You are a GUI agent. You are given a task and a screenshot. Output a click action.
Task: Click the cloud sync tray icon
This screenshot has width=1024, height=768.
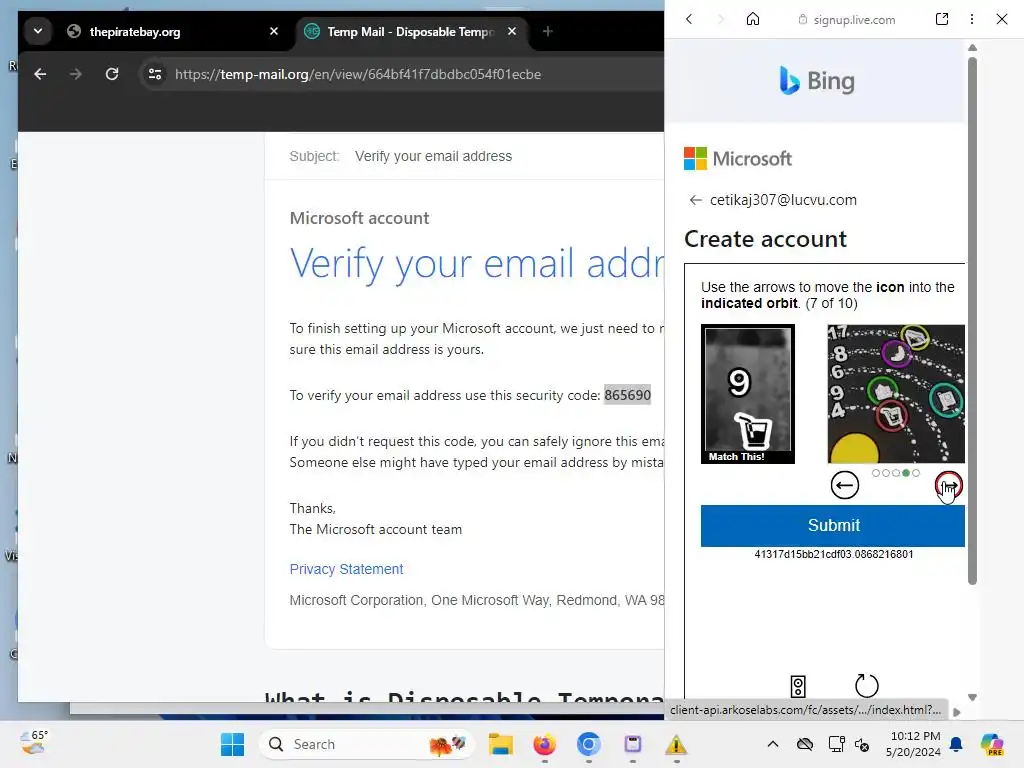[x=805, y=744]
